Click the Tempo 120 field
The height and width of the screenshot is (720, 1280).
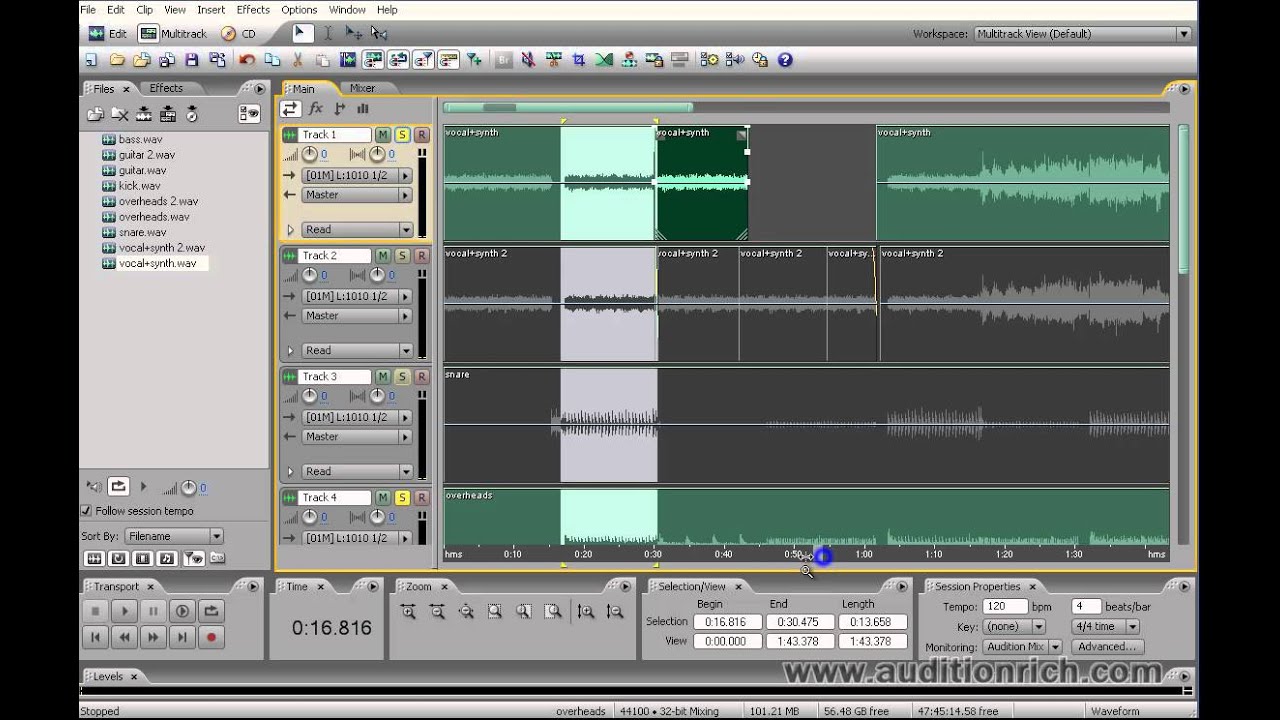coord(1005,606)
